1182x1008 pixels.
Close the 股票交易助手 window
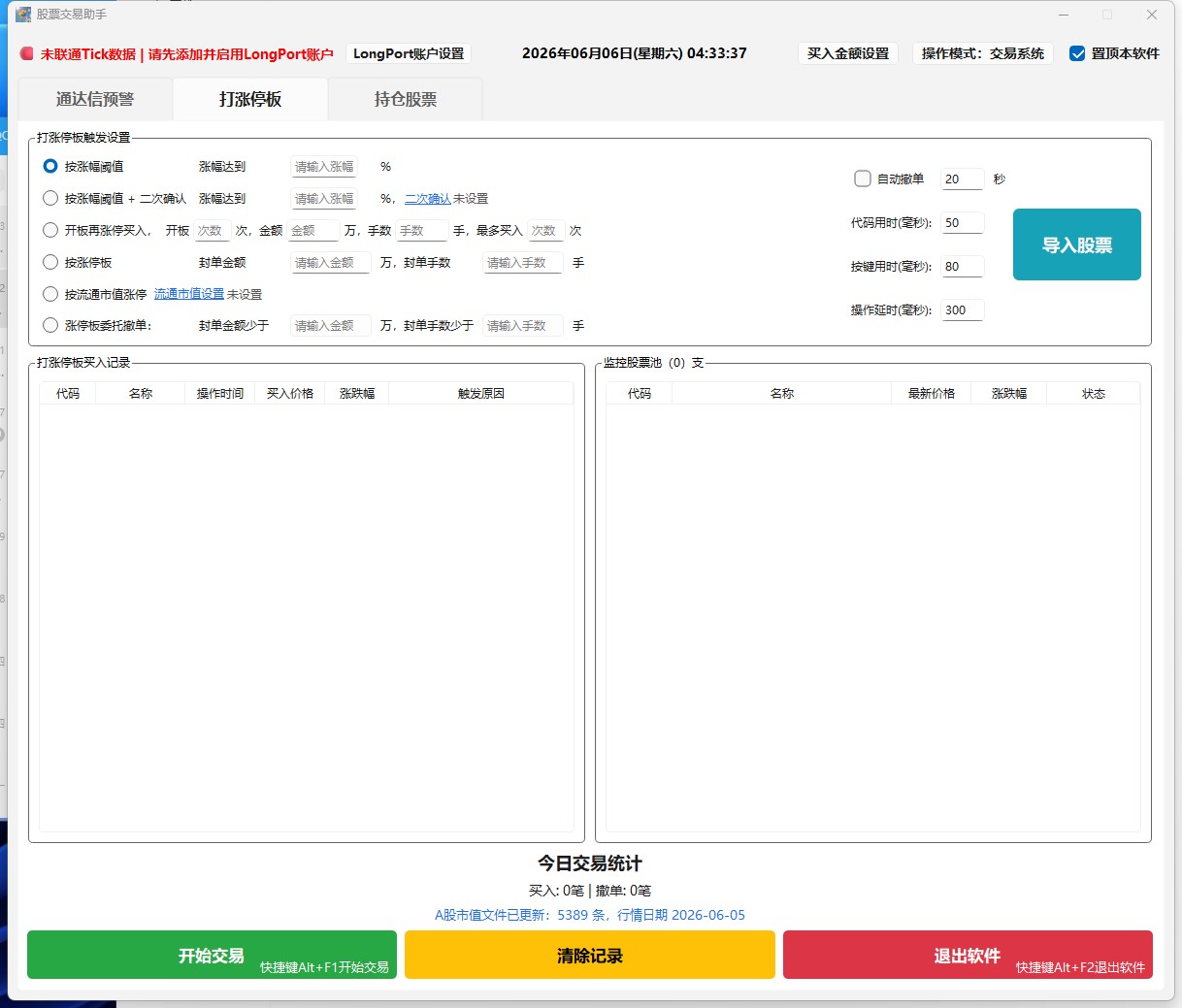(1152, 15)
